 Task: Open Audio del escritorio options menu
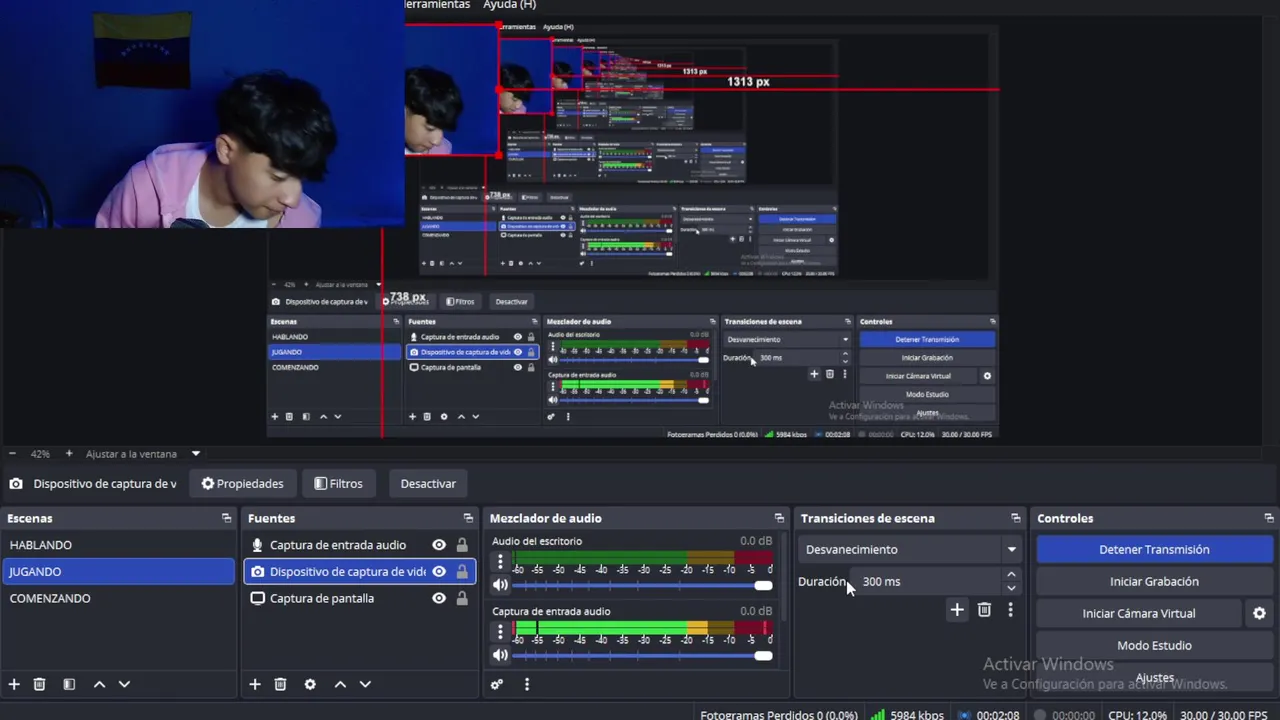(x=501, y=562)
